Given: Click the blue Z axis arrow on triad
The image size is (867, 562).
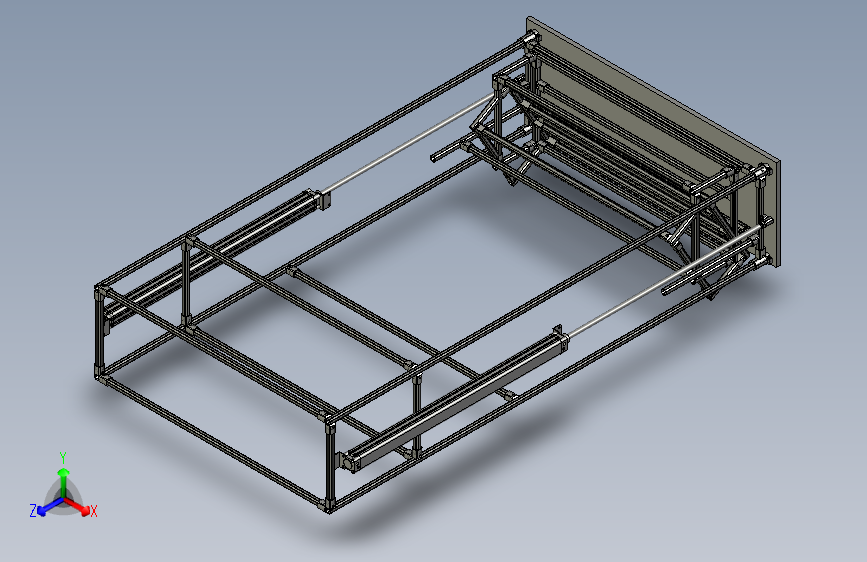Looking at the screenshot, I should click(x=50, y=507).
